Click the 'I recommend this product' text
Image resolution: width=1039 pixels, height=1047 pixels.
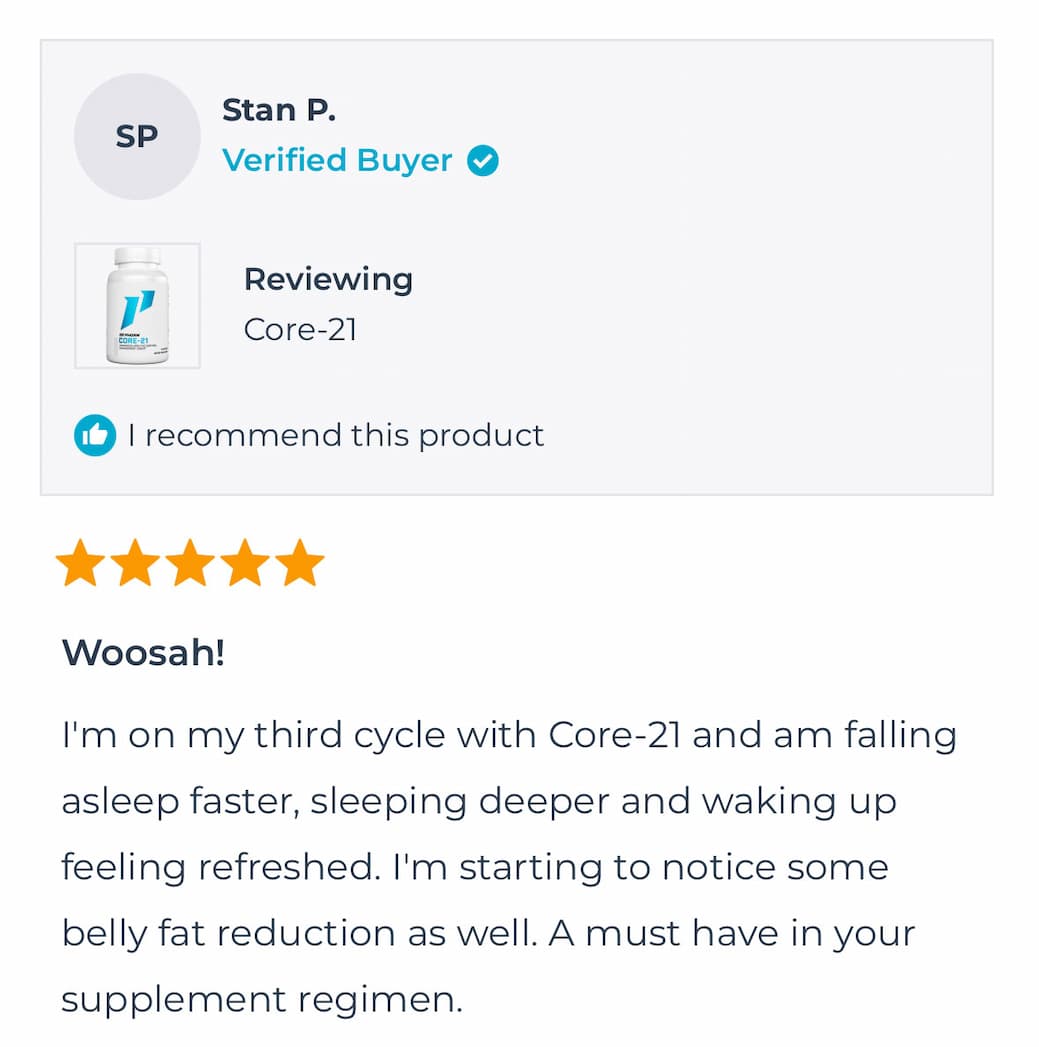pyautogui.click(x=336, y=436)
